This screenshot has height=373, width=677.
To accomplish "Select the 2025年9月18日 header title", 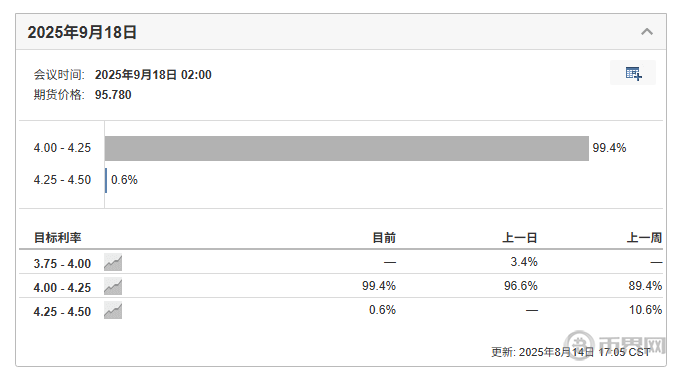I will (82, 32).
